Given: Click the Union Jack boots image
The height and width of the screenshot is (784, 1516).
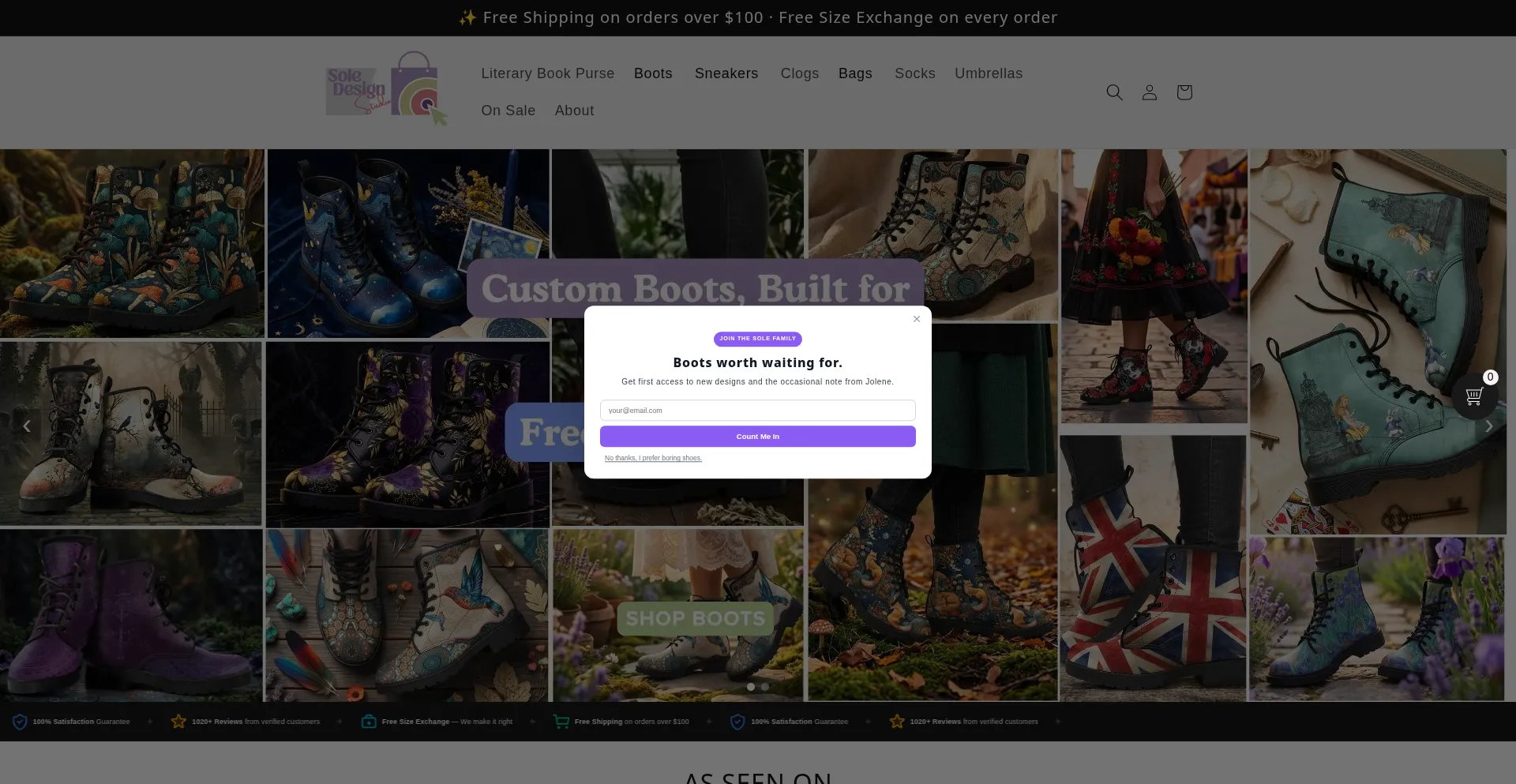Looking at the screenshot, I should pyautogui.click(x=1153, y=568).
